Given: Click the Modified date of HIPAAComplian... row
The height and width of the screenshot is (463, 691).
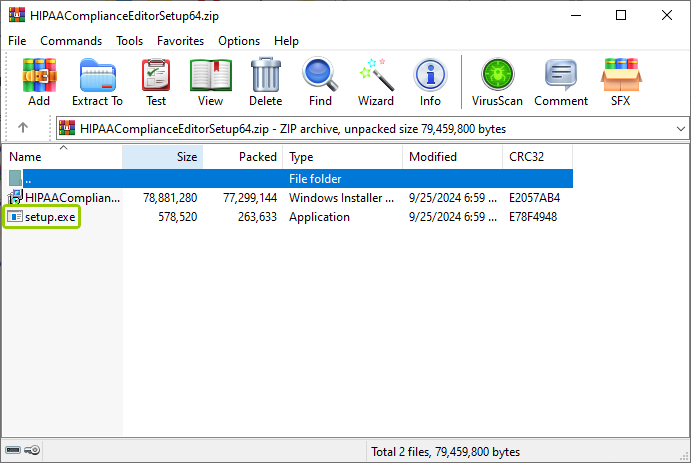Looking at the screenshot, I should tap(453, 198).
